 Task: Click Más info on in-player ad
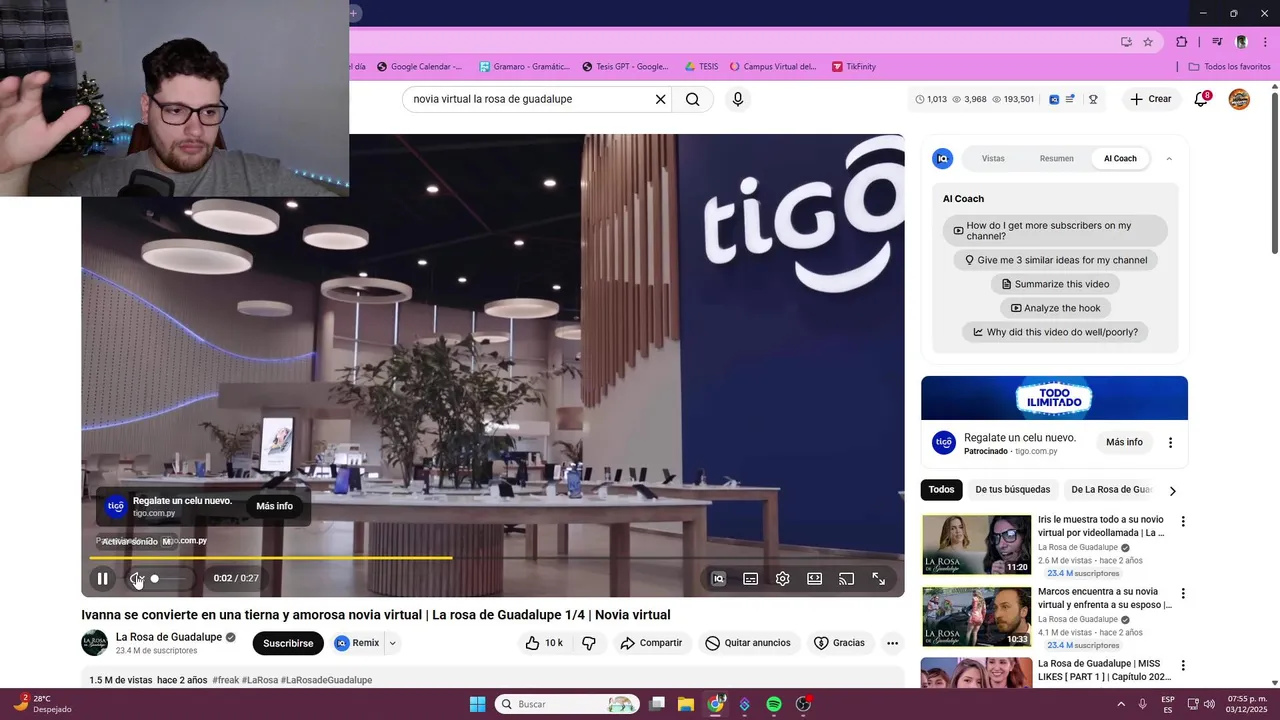point(274,506)
